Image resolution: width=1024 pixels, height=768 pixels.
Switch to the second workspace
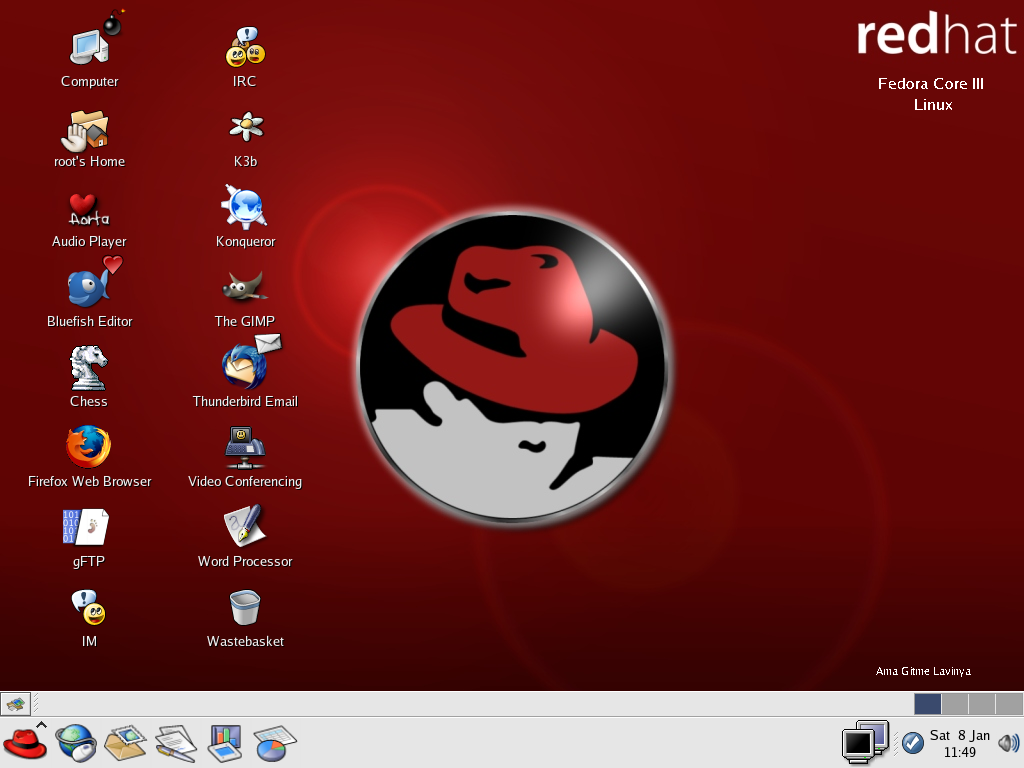(955, 704)
